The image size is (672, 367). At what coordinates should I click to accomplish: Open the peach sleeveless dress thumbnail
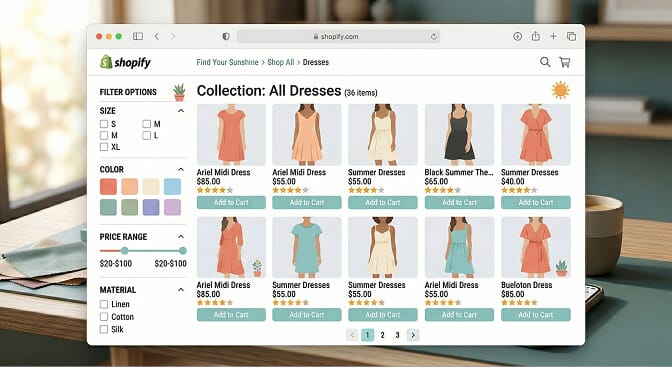click(307, 135)
